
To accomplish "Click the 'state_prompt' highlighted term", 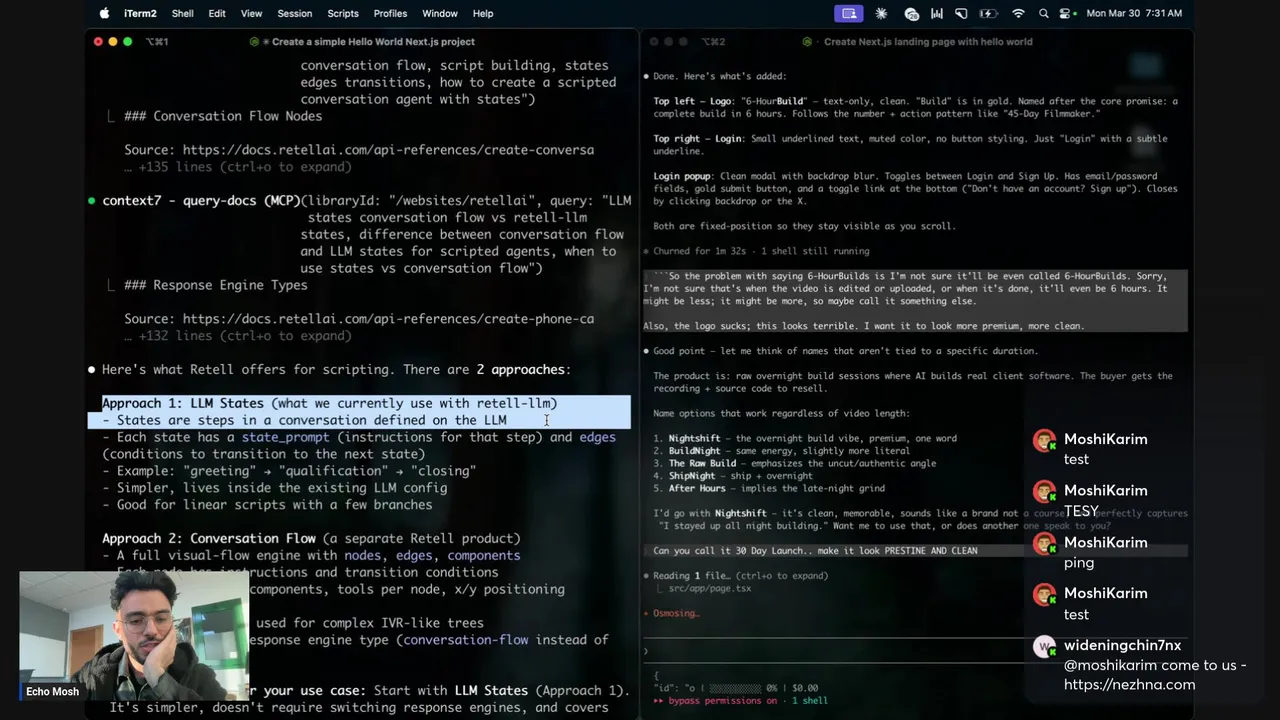I will 285,437.
